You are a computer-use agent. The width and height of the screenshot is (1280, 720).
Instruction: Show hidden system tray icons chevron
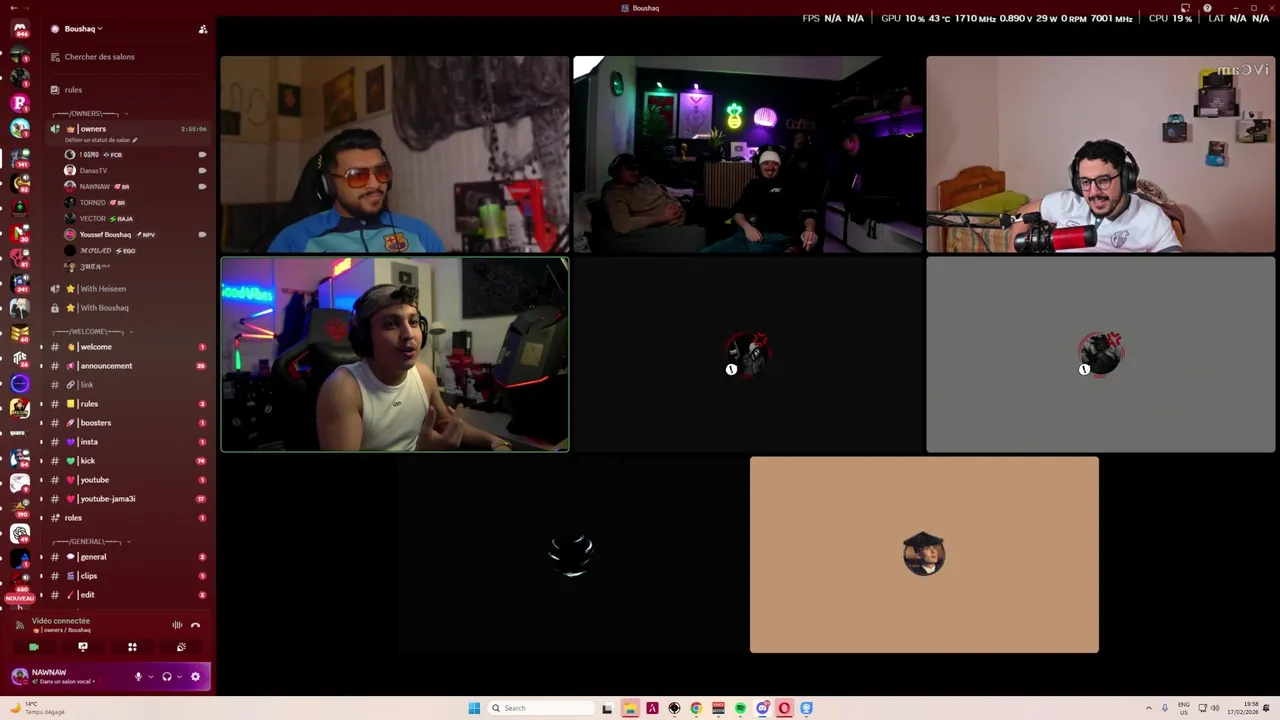coord(1148,708)
